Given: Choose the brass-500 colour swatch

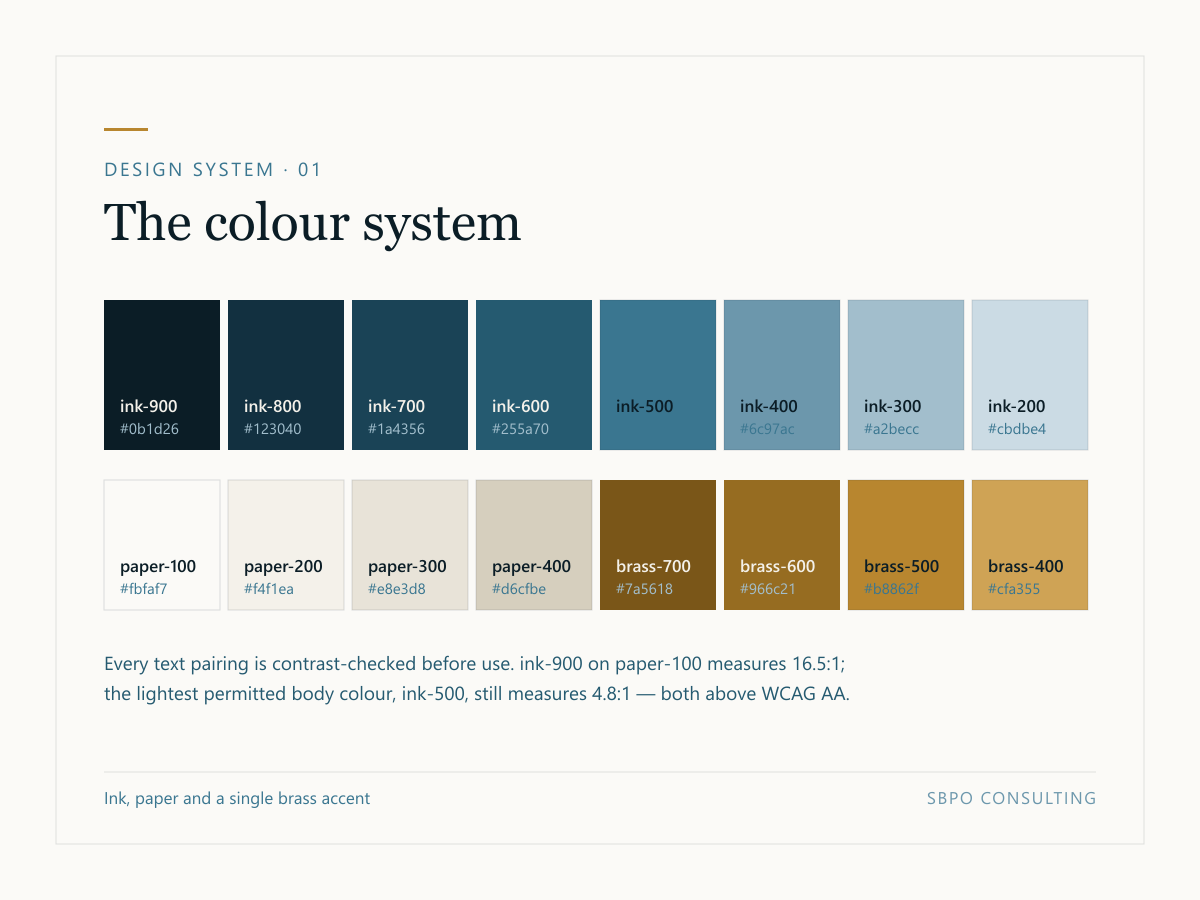Looking at the screenshot, I should pyautogui.click(x=906, y=545).
